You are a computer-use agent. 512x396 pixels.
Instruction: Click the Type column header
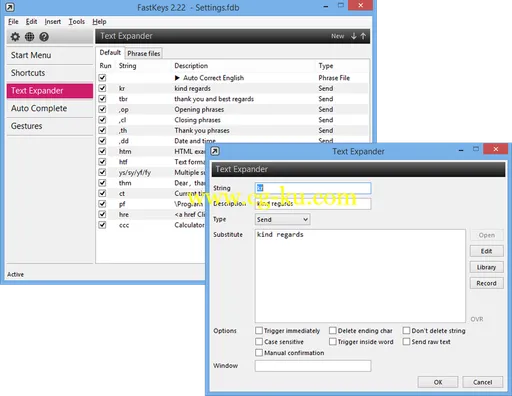pyautogui.click(x=326, y=66)
